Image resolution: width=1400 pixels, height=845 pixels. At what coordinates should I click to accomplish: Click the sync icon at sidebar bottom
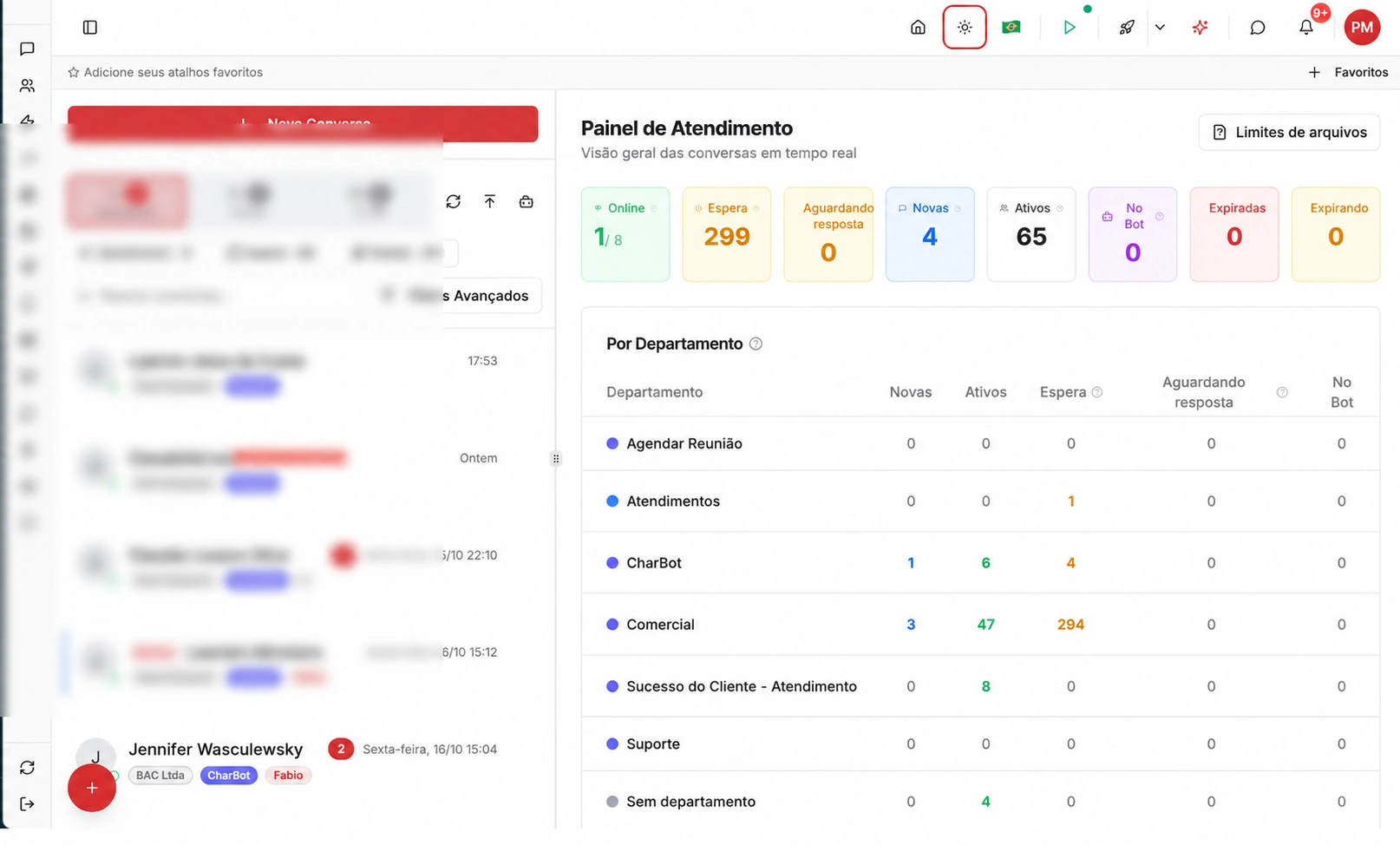(27, 768)
